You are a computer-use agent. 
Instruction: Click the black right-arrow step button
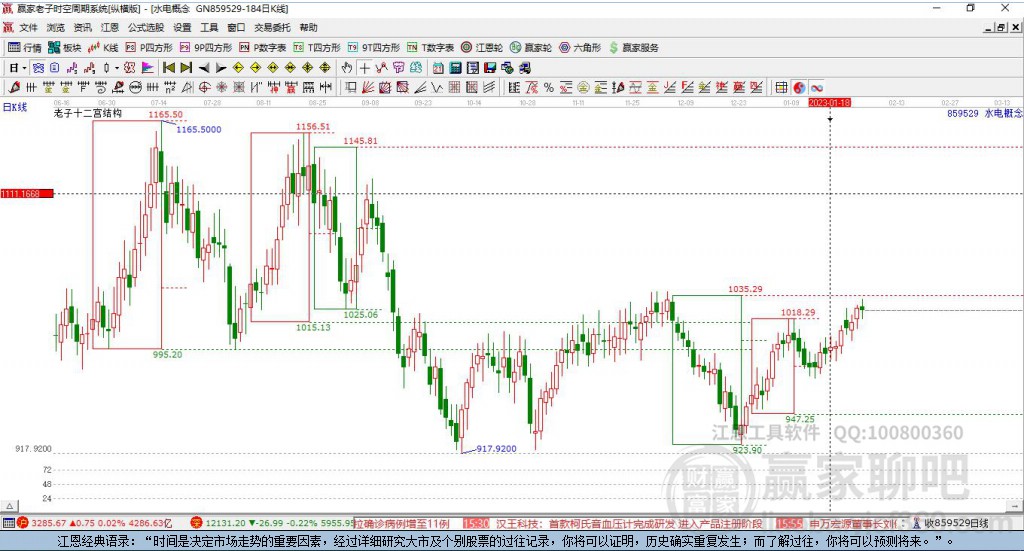(221, 68)
